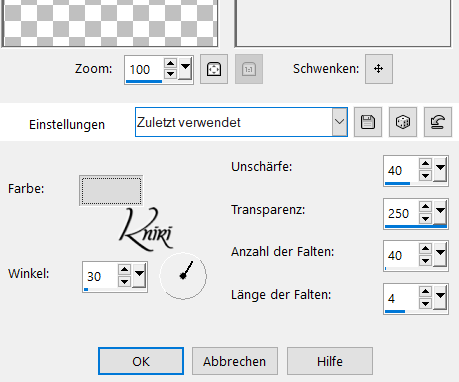
Task: Click the Anzahl der Falten value field
Action: tap(401, 256)
